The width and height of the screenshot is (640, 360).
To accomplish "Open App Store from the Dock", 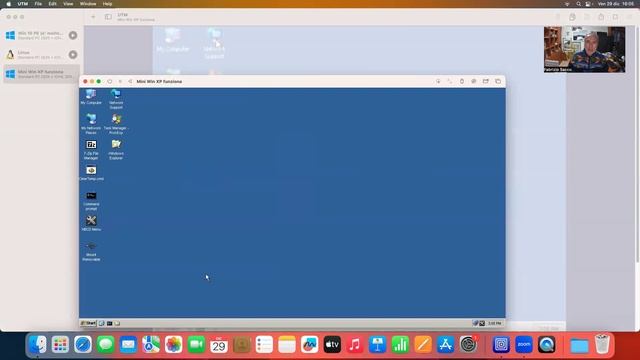I will 445,344.
